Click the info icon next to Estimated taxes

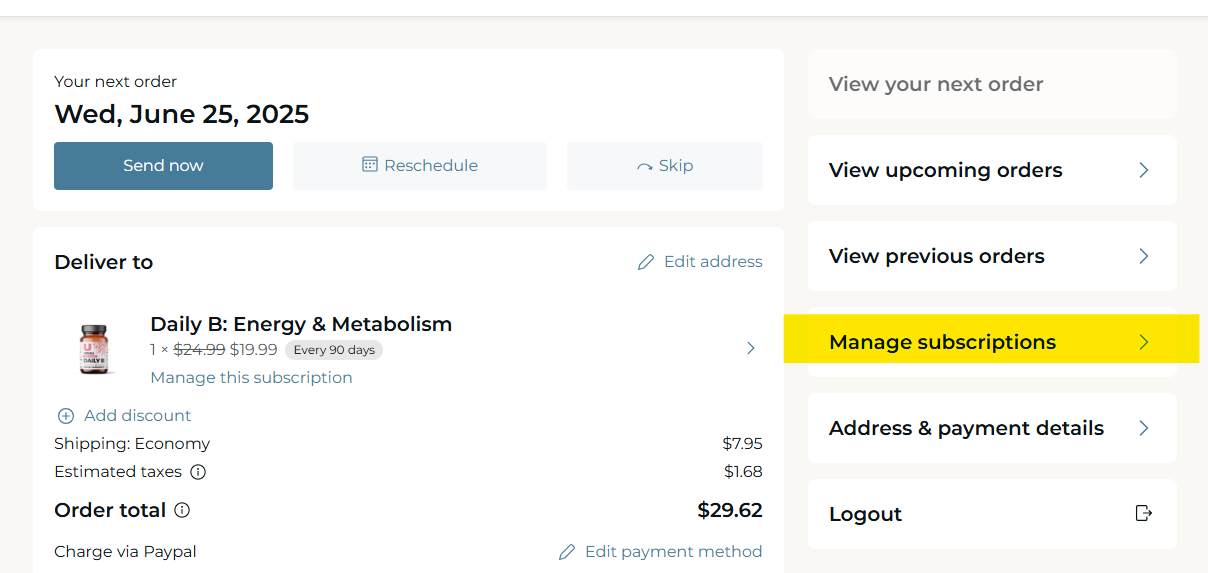[x=198, y=472]
